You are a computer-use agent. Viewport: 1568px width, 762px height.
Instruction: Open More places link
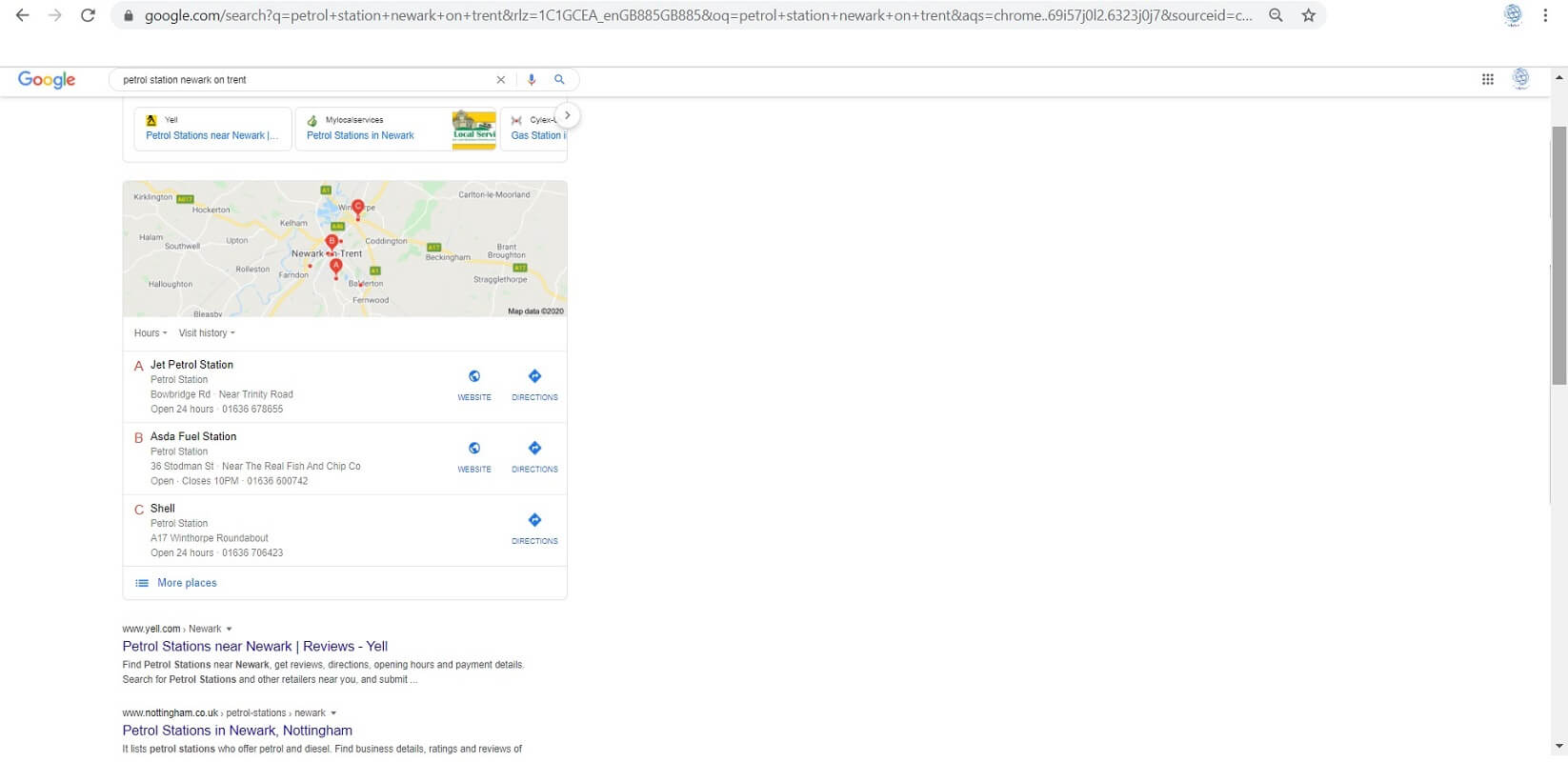coord(187,583)
